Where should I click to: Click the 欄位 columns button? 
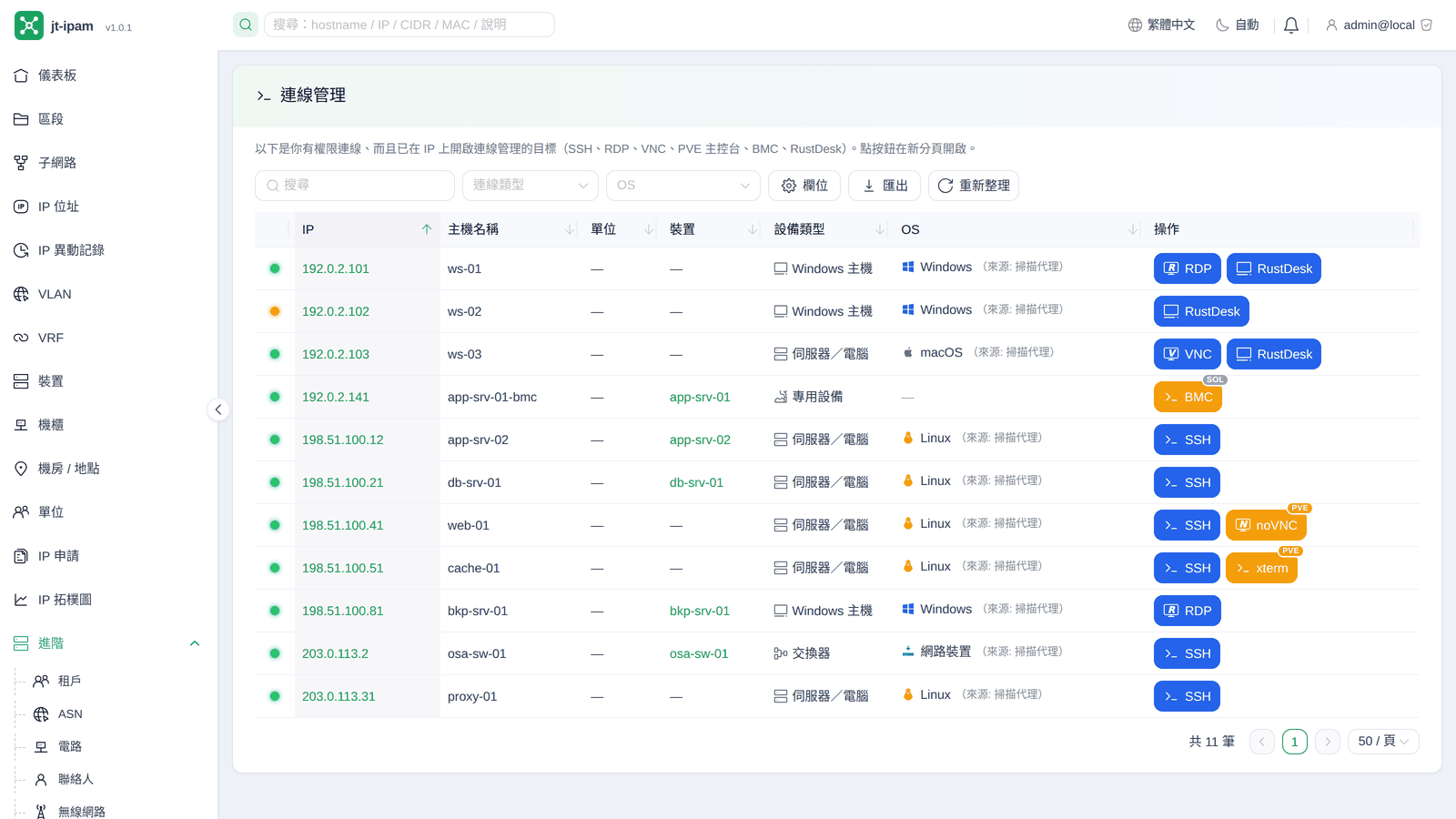click(804, 186)
